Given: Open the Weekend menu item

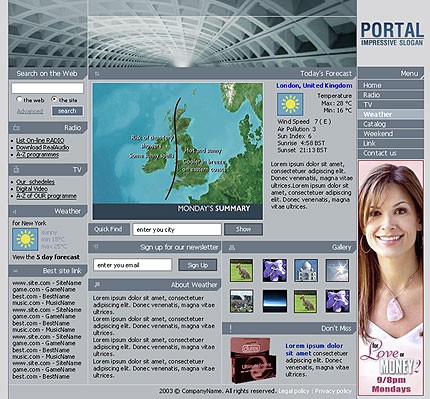Looking at the screenshot, I should tap(391, 133).
